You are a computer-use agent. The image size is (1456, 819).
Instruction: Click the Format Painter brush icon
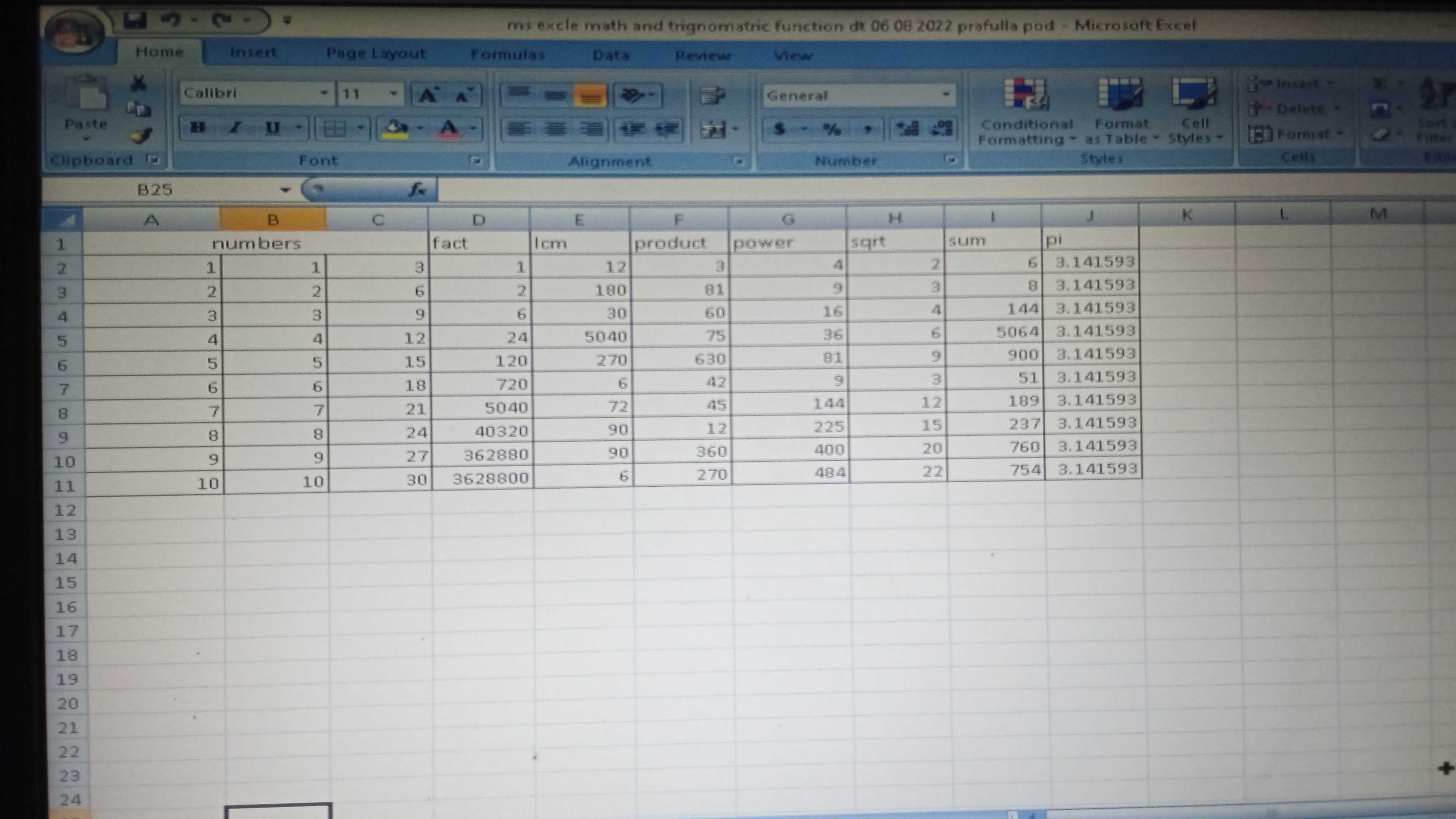pyautogui.click(x=141, y=136)
